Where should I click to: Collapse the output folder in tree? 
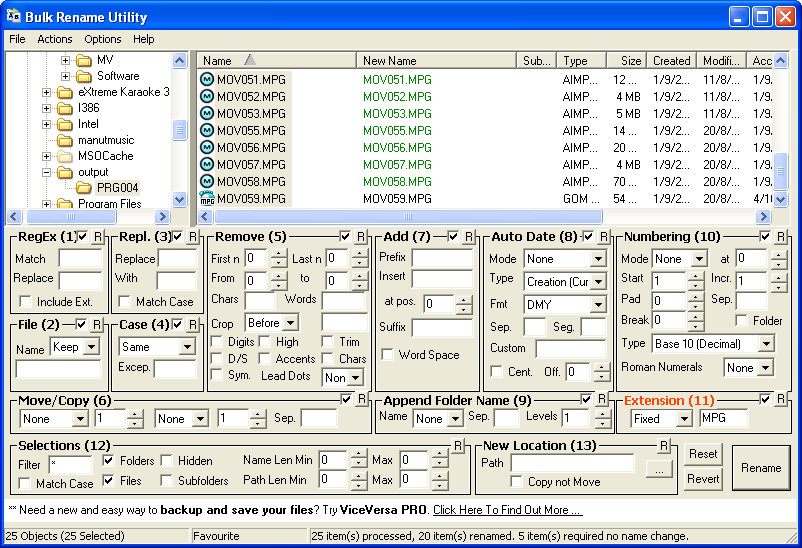click(47, 172)
